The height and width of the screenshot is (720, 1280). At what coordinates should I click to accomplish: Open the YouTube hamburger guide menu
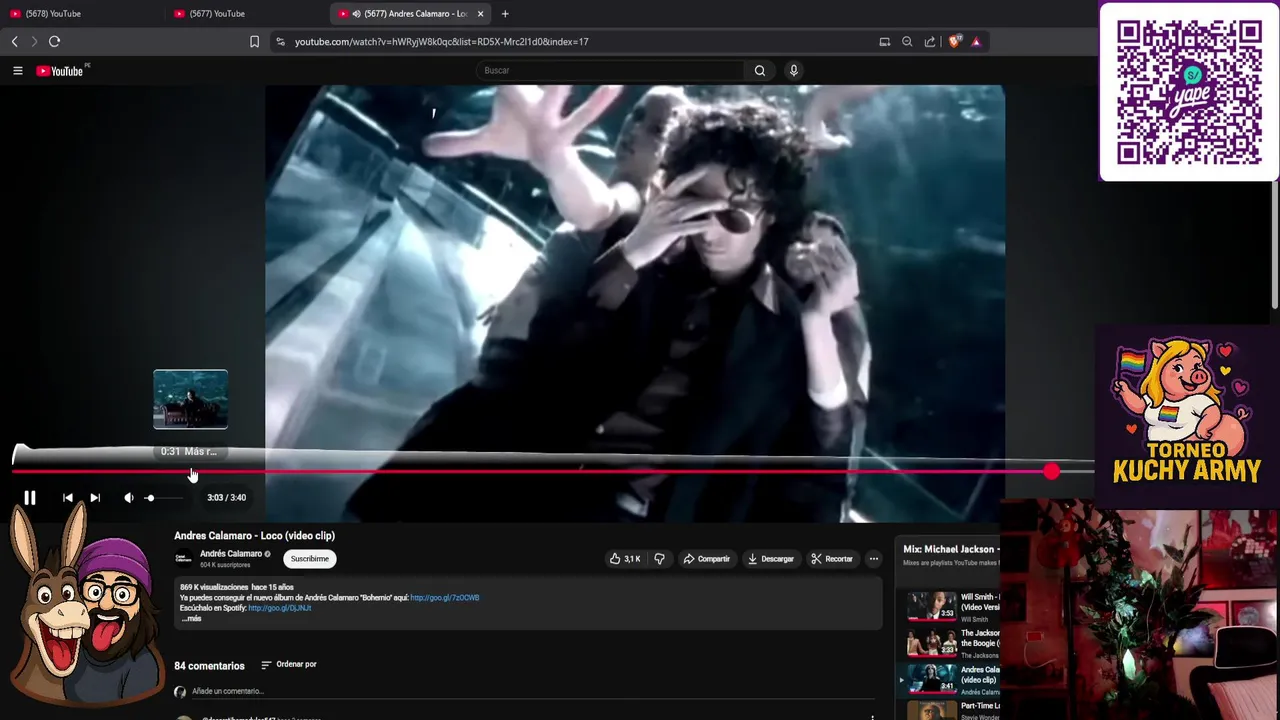pyautogui.click(x=17, y=71)
